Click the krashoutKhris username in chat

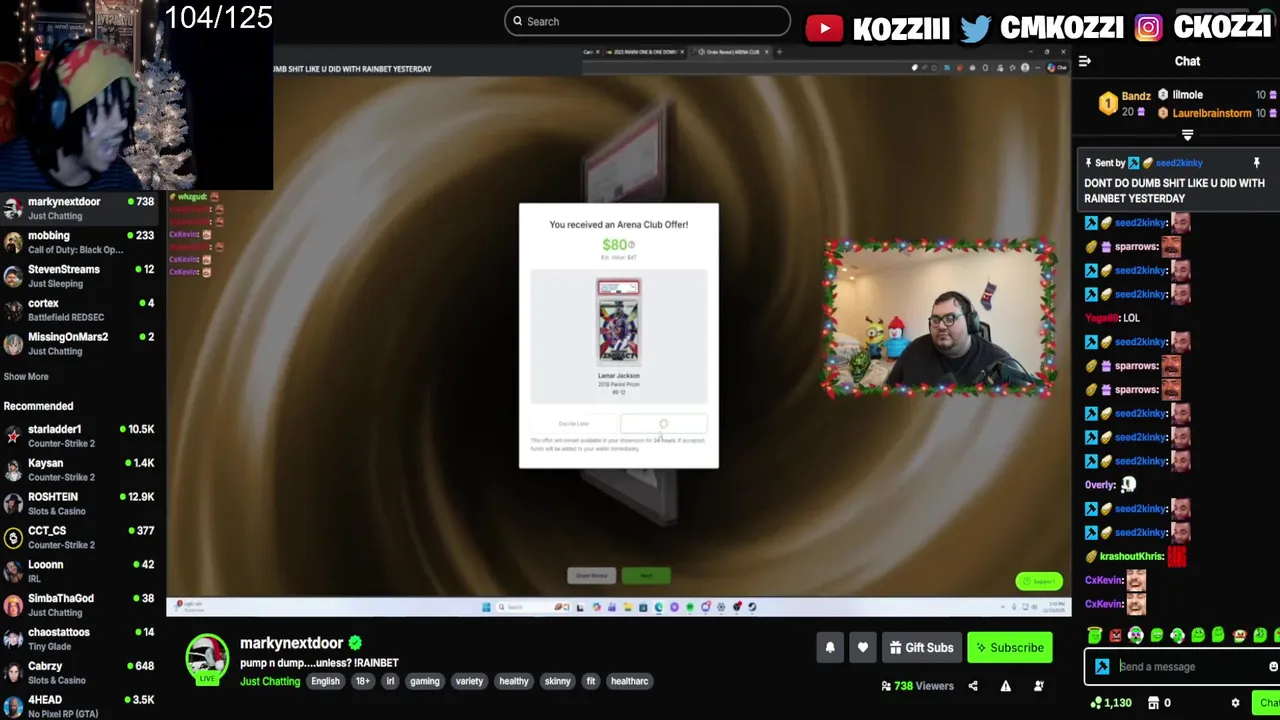pyautogui.click(x=1131, y=557)
